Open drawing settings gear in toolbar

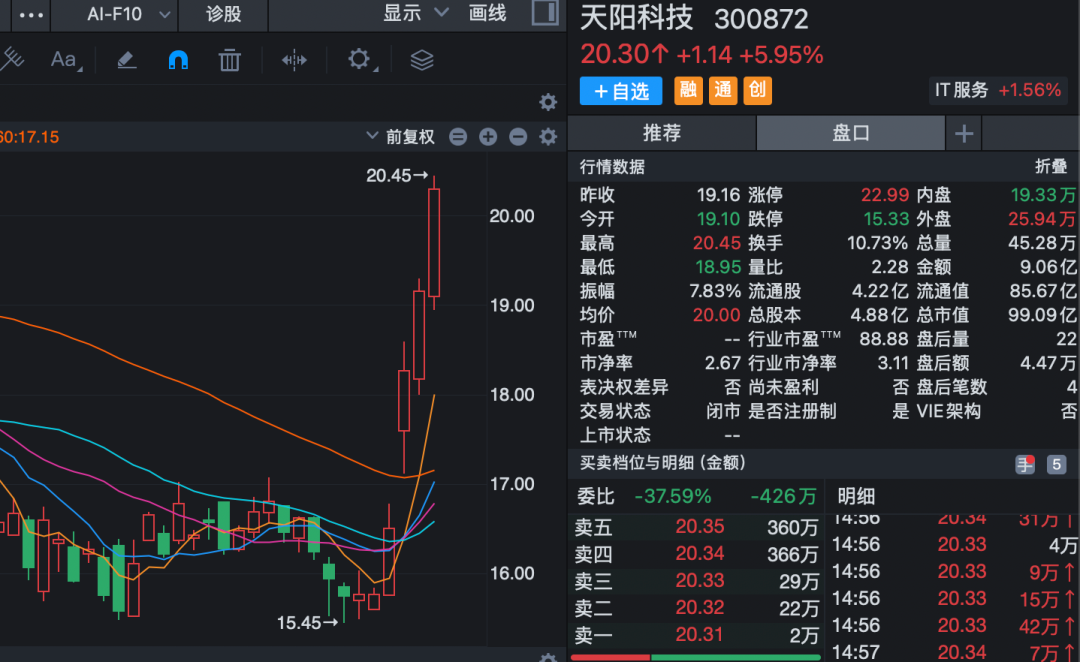[360, 60]
